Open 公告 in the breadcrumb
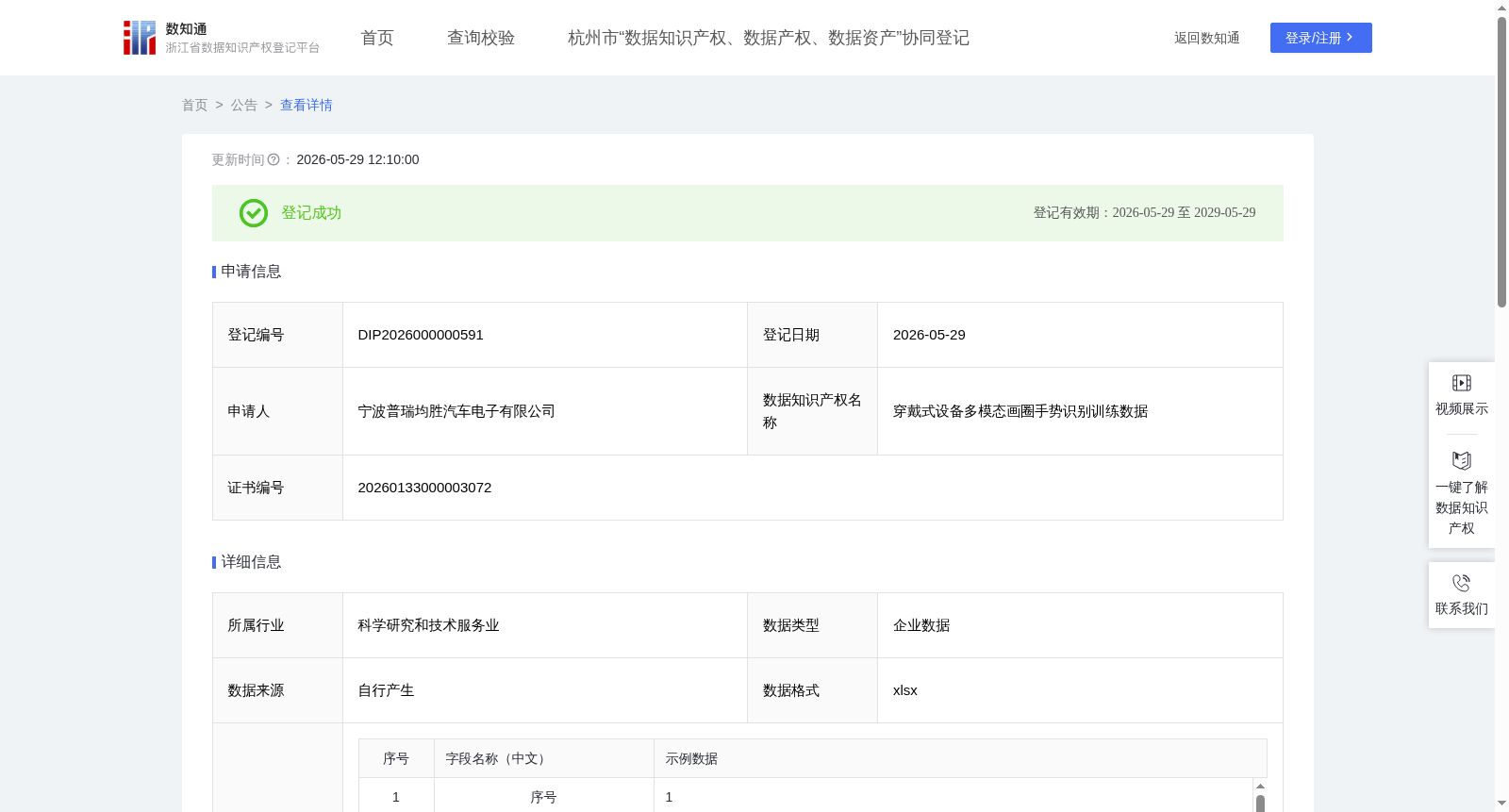 point(244,105)
